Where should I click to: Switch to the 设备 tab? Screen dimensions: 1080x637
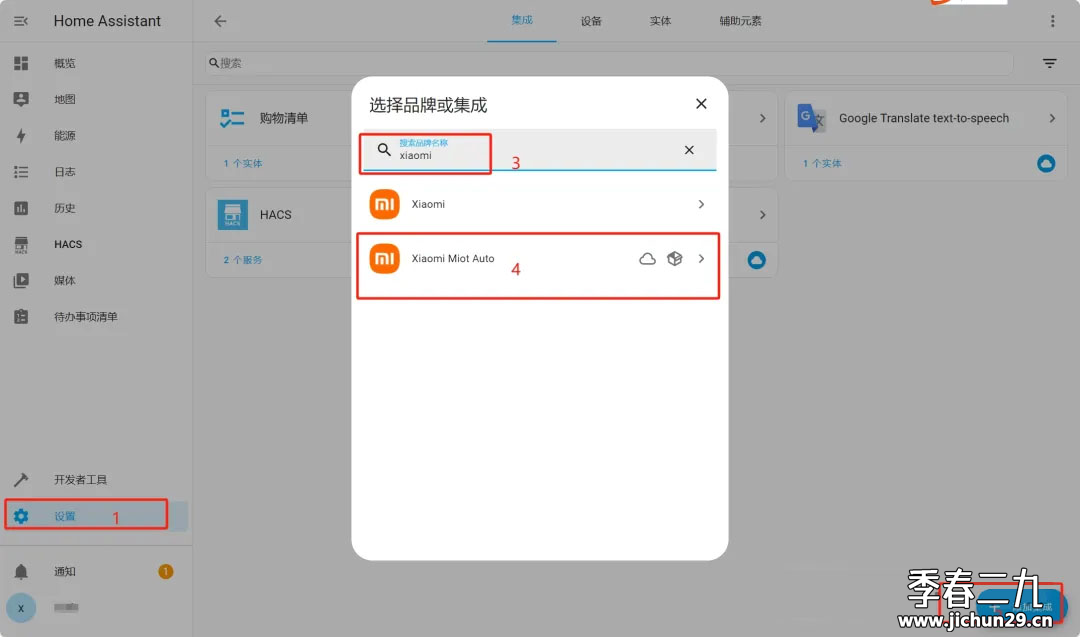[591, 21]
